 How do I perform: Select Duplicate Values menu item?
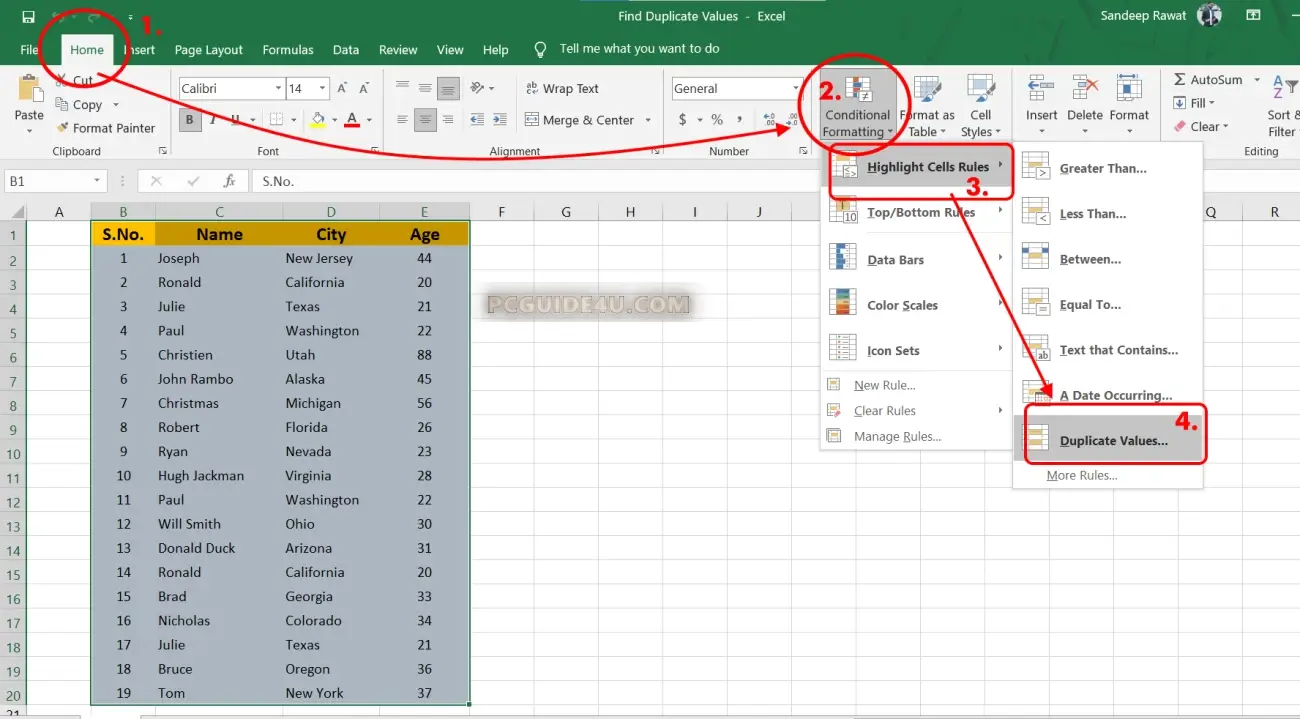(x=1113, y=441)
